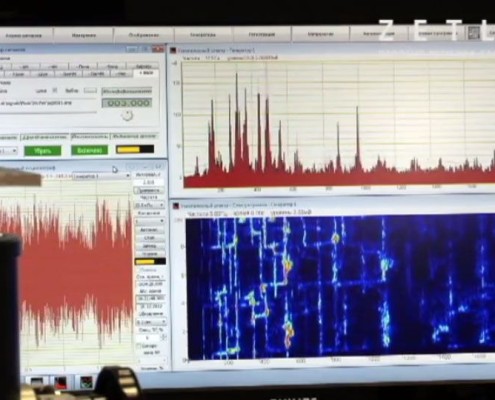Open the oscilloscope channel-count dropdown
This screenshot has width=495, height=400.
click(149, 221)
